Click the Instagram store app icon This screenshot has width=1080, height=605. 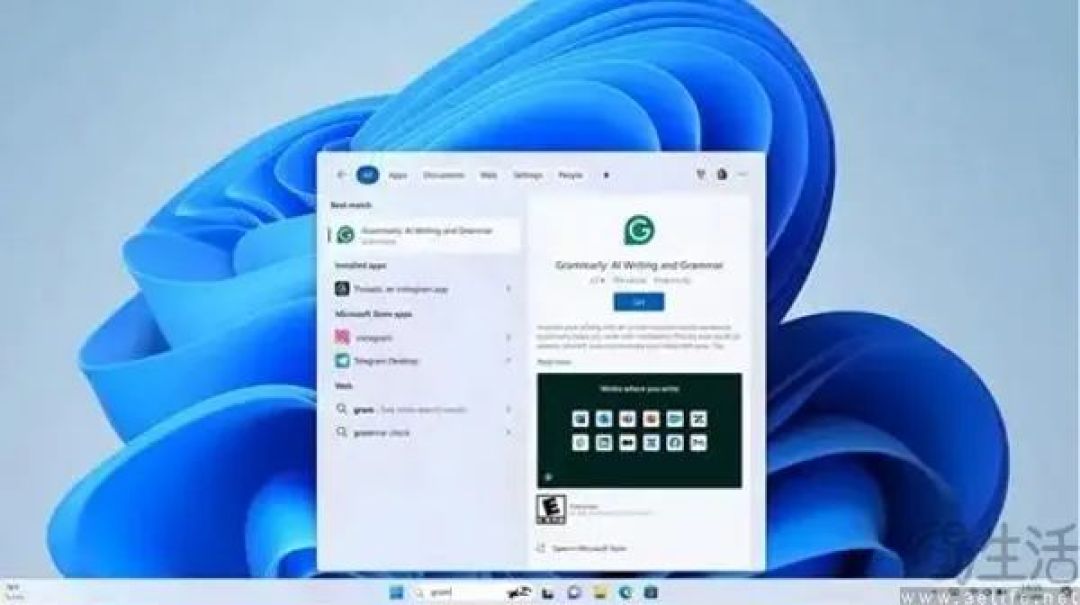point(342,337)
